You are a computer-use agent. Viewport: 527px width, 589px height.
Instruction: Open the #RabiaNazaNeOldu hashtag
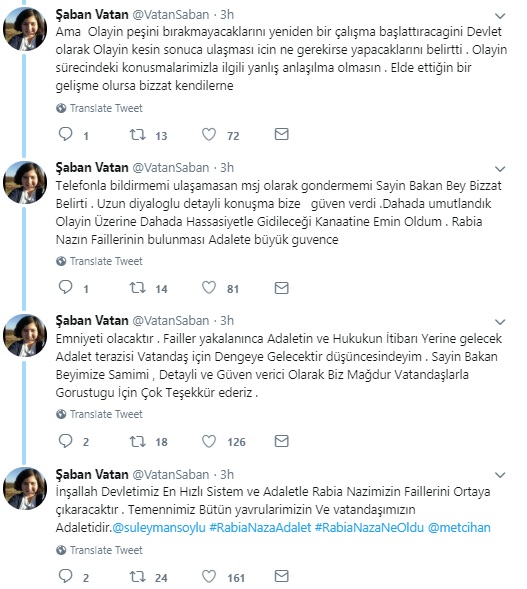pos(369,527)
